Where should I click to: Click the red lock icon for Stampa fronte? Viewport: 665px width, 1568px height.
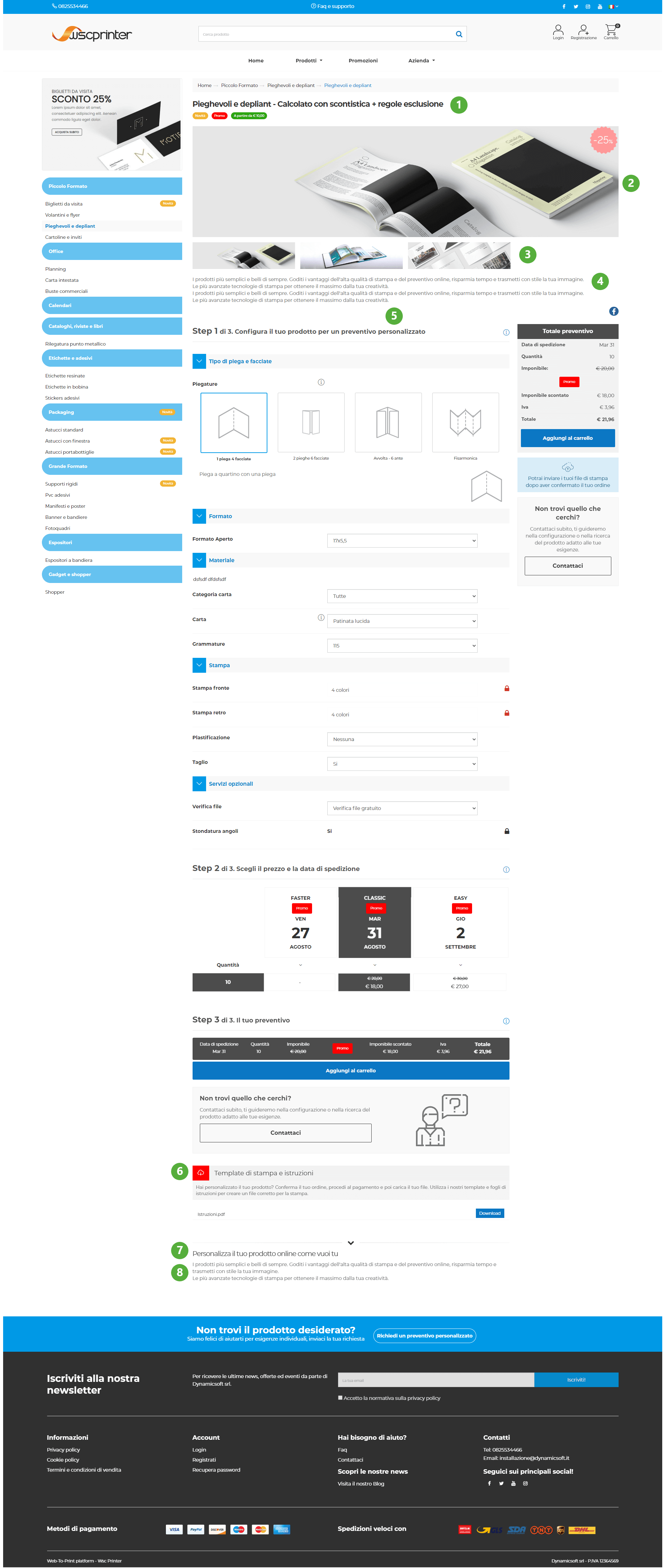pyautogui.click(x=506, y=688)
